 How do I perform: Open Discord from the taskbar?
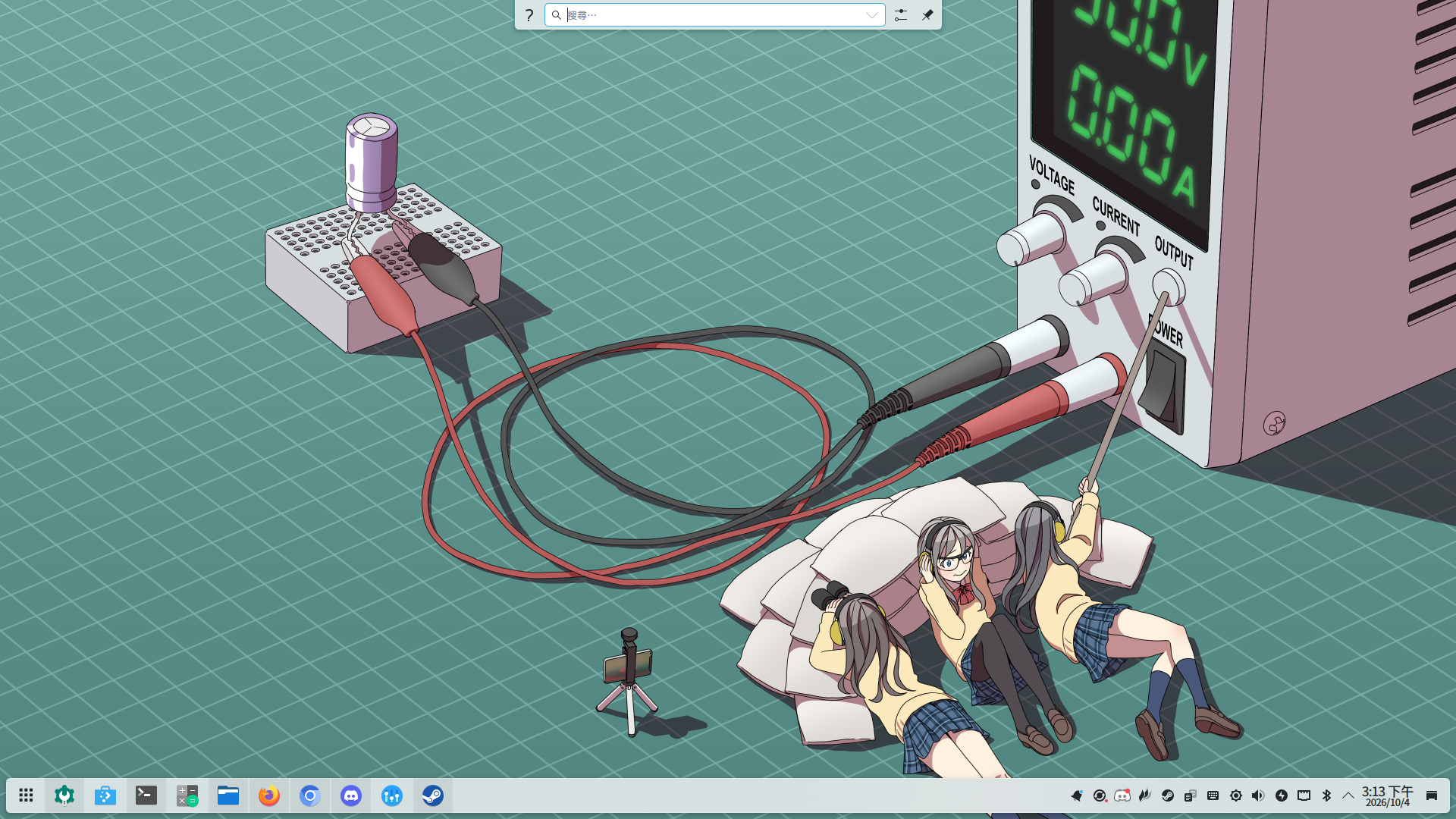(x=351, y=795)
